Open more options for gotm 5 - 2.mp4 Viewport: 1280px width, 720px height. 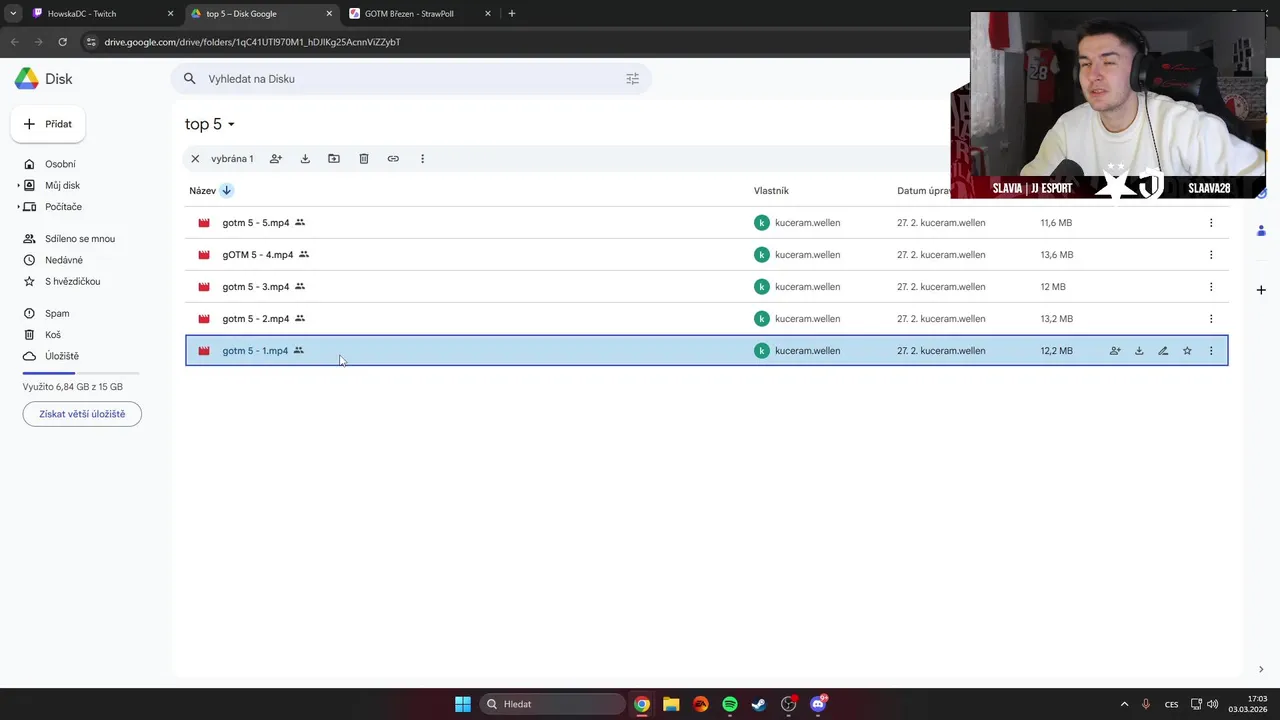[x=1211, y=319]
